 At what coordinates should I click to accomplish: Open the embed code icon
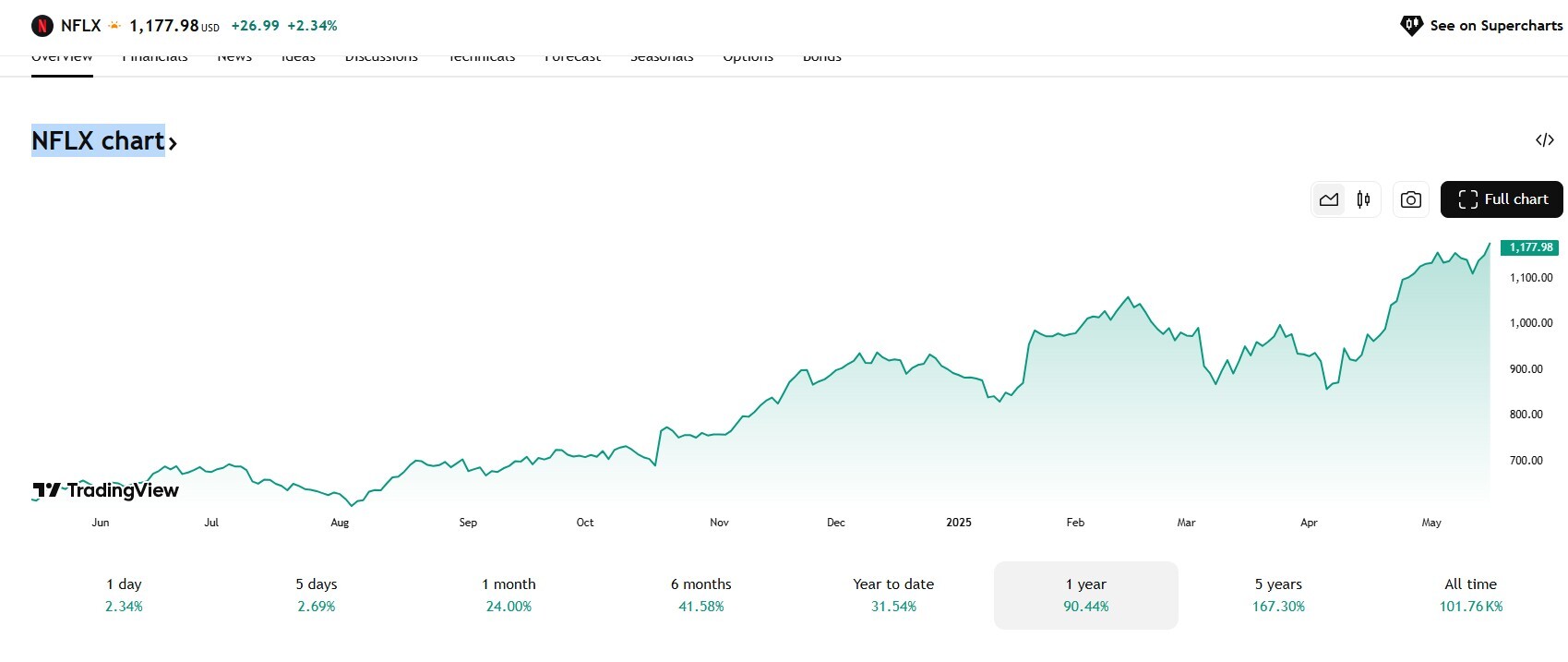point(1544,140)
